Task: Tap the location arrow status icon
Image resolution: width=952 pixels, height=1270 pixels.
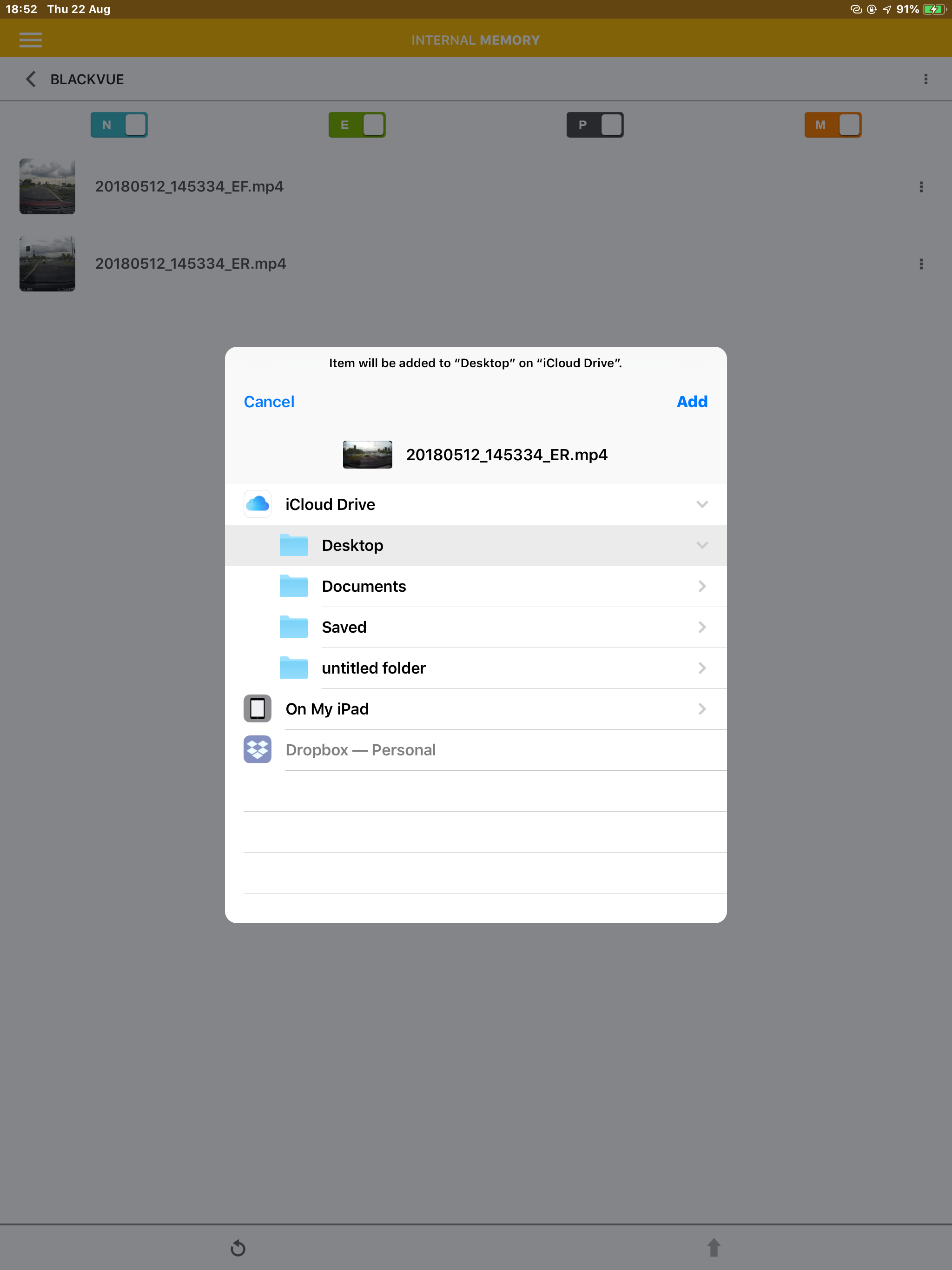Action: (x=887, y=9)
